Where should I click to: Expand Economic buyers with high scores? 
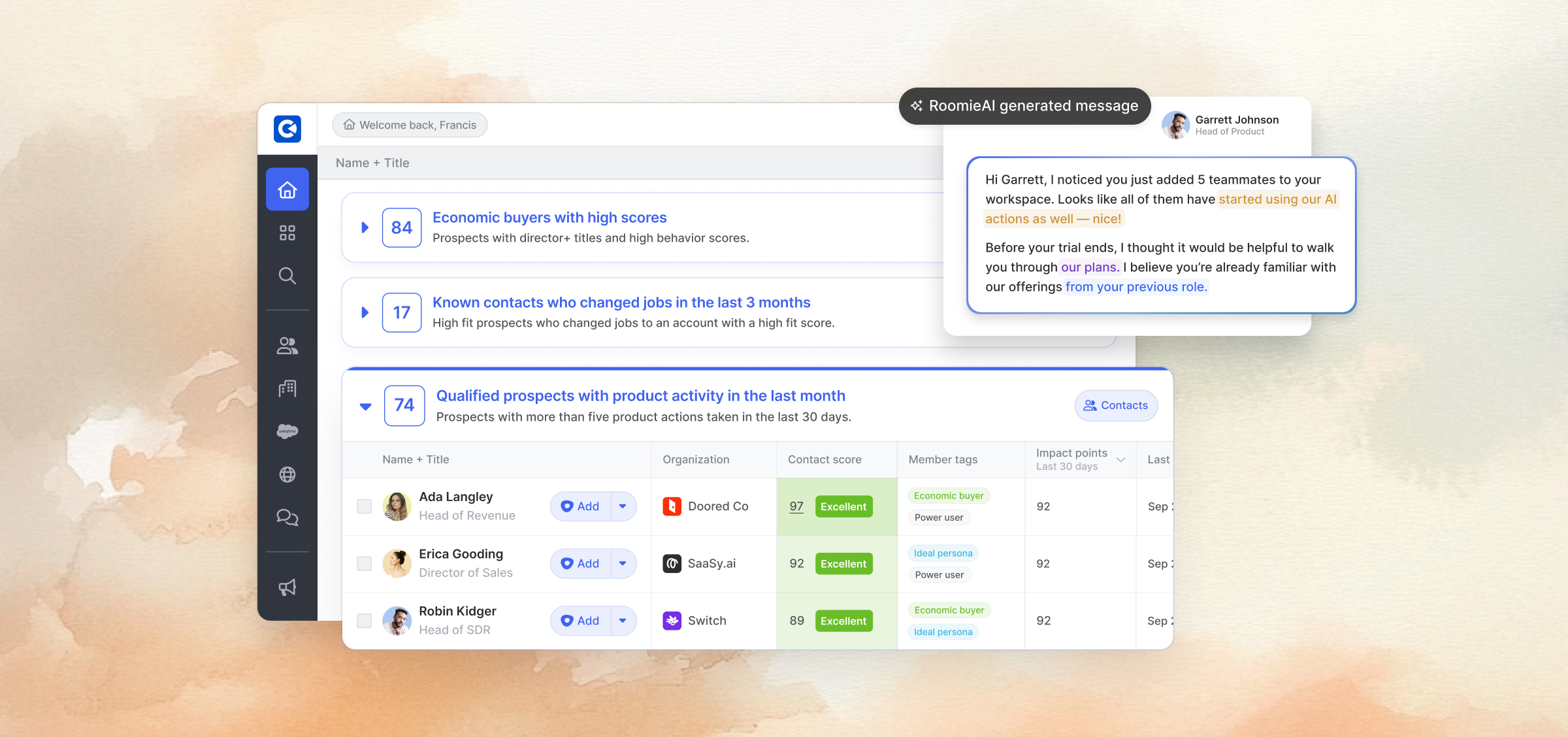click(365, 227)
